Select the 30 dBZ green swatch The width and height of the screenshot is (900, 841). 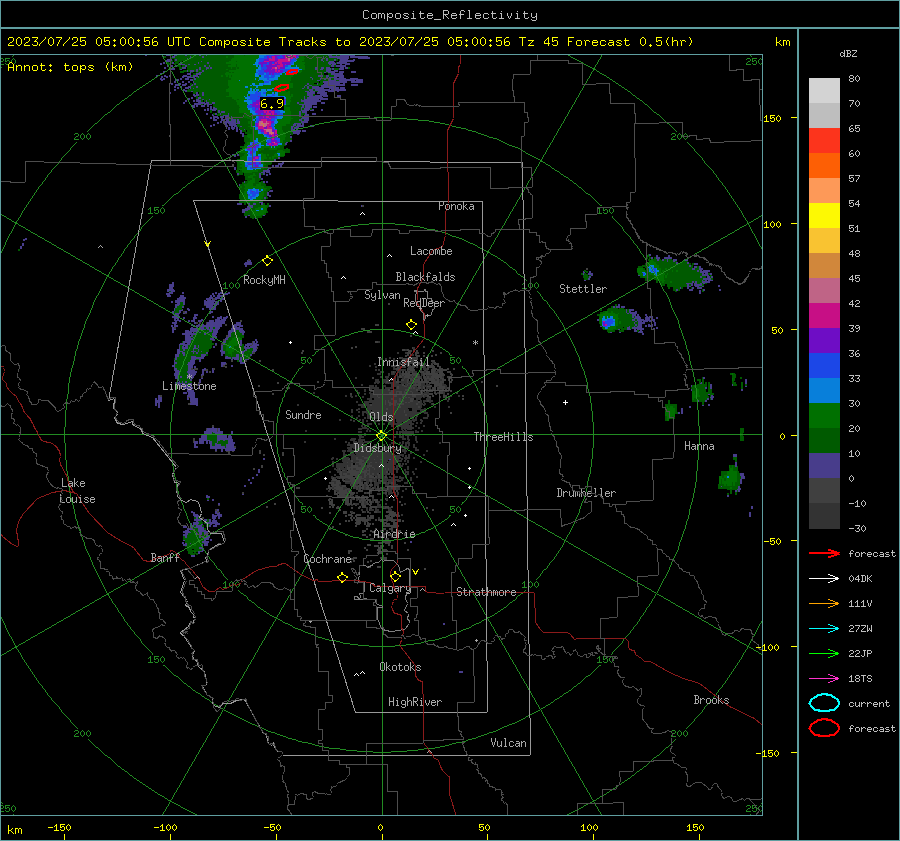824,416
